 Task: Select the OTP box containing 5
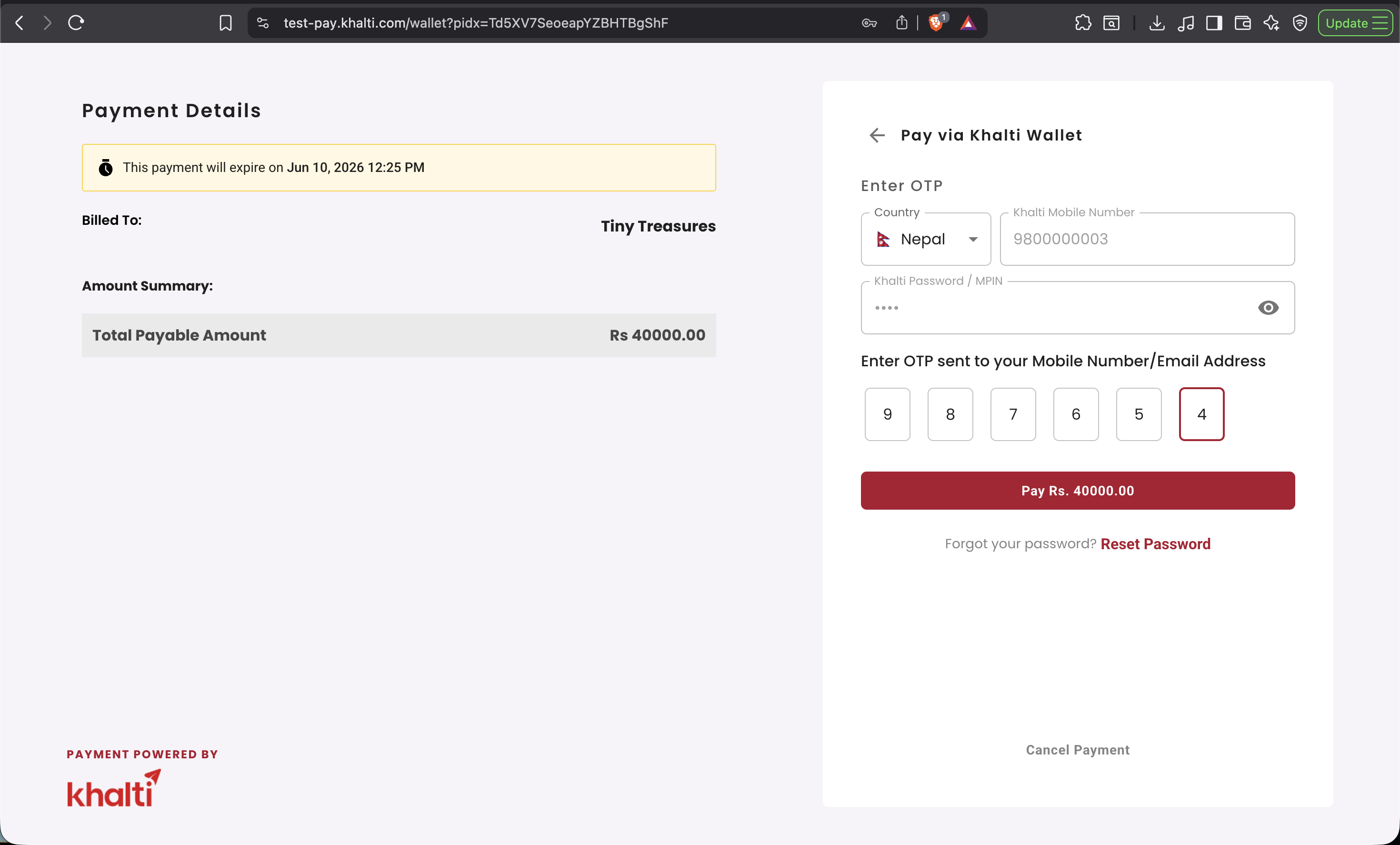[x=1139, y=414]
